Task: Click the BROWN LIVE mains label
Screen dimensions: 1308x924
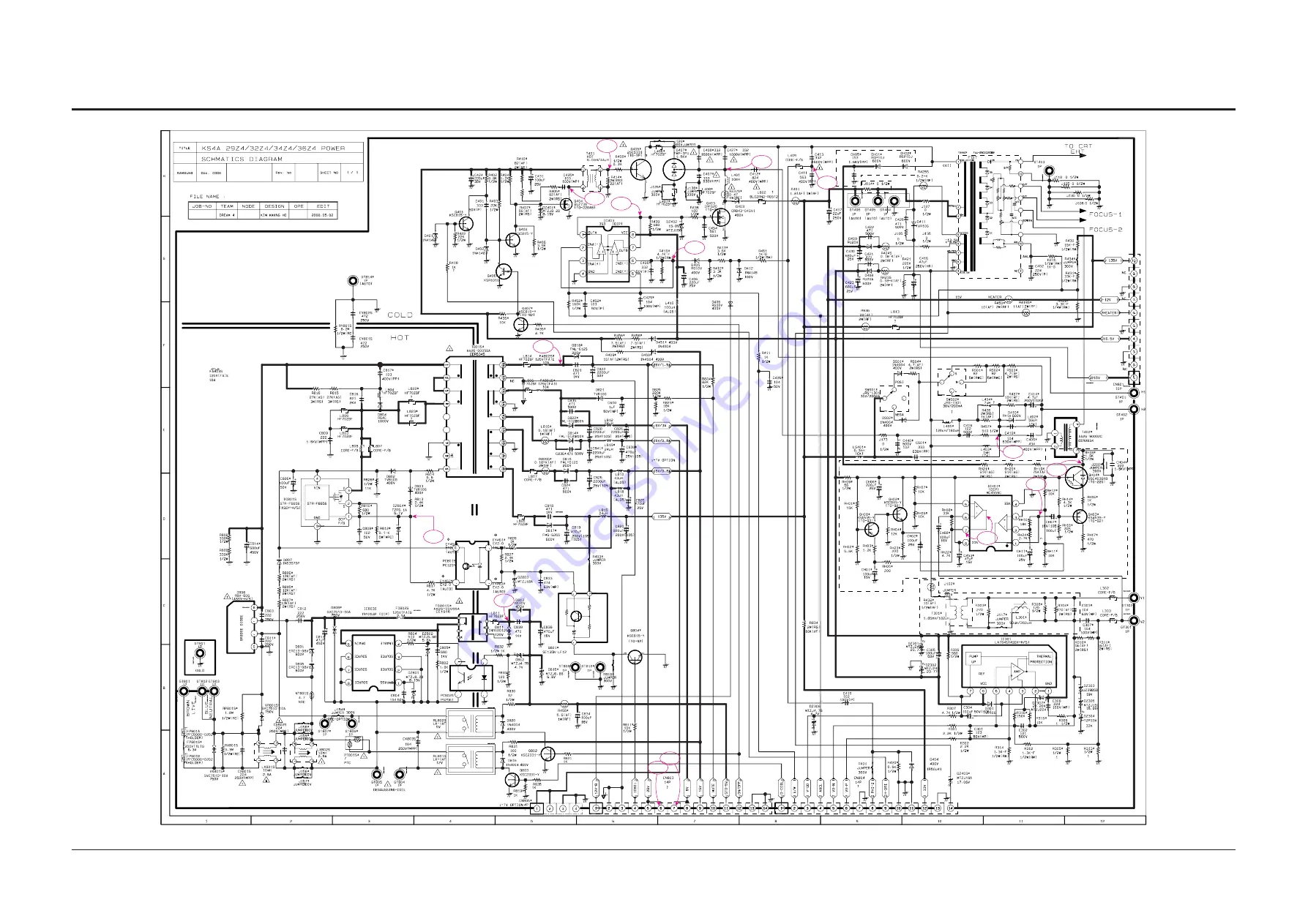Action: pos(190,707)
